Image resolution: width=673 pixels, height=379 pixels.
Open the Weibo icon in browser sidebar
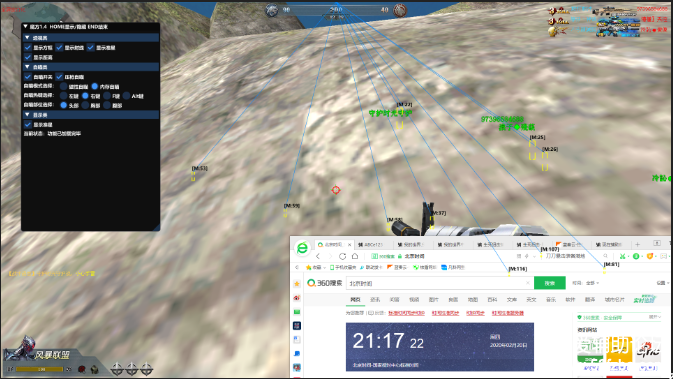(x=297, y=298)
